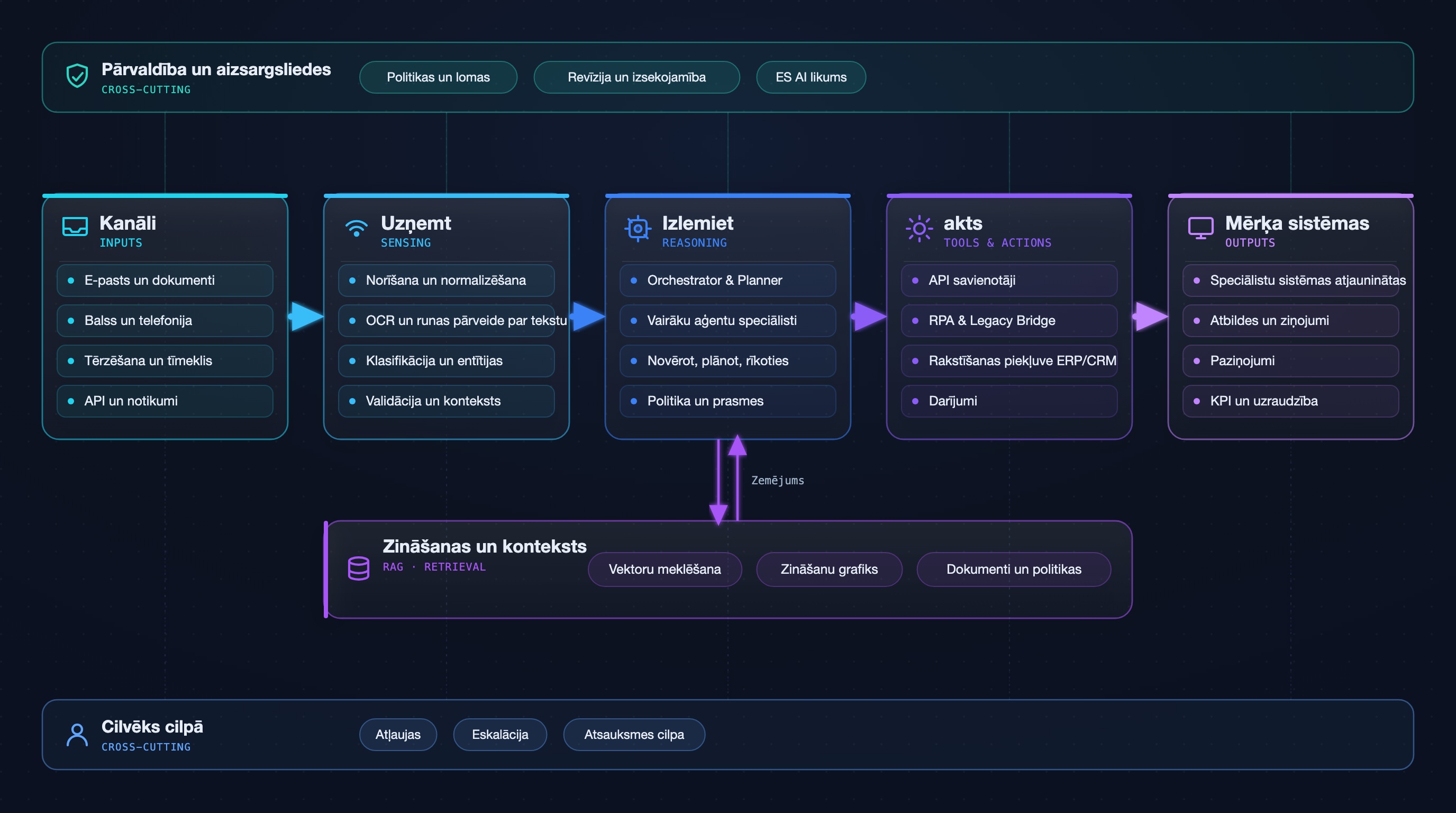Screen dimensions: 1456x813
Task: Open the Atsauksmes cilpa pill
Action: (634, 735)
